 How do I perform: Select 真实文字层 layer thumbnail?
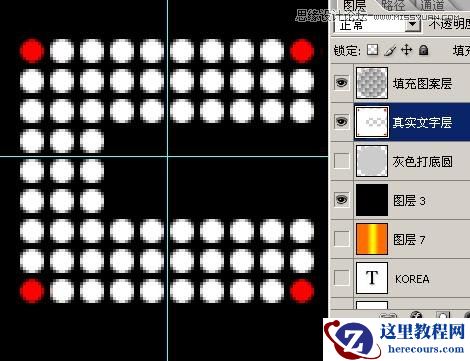click(x=372, y=122)
